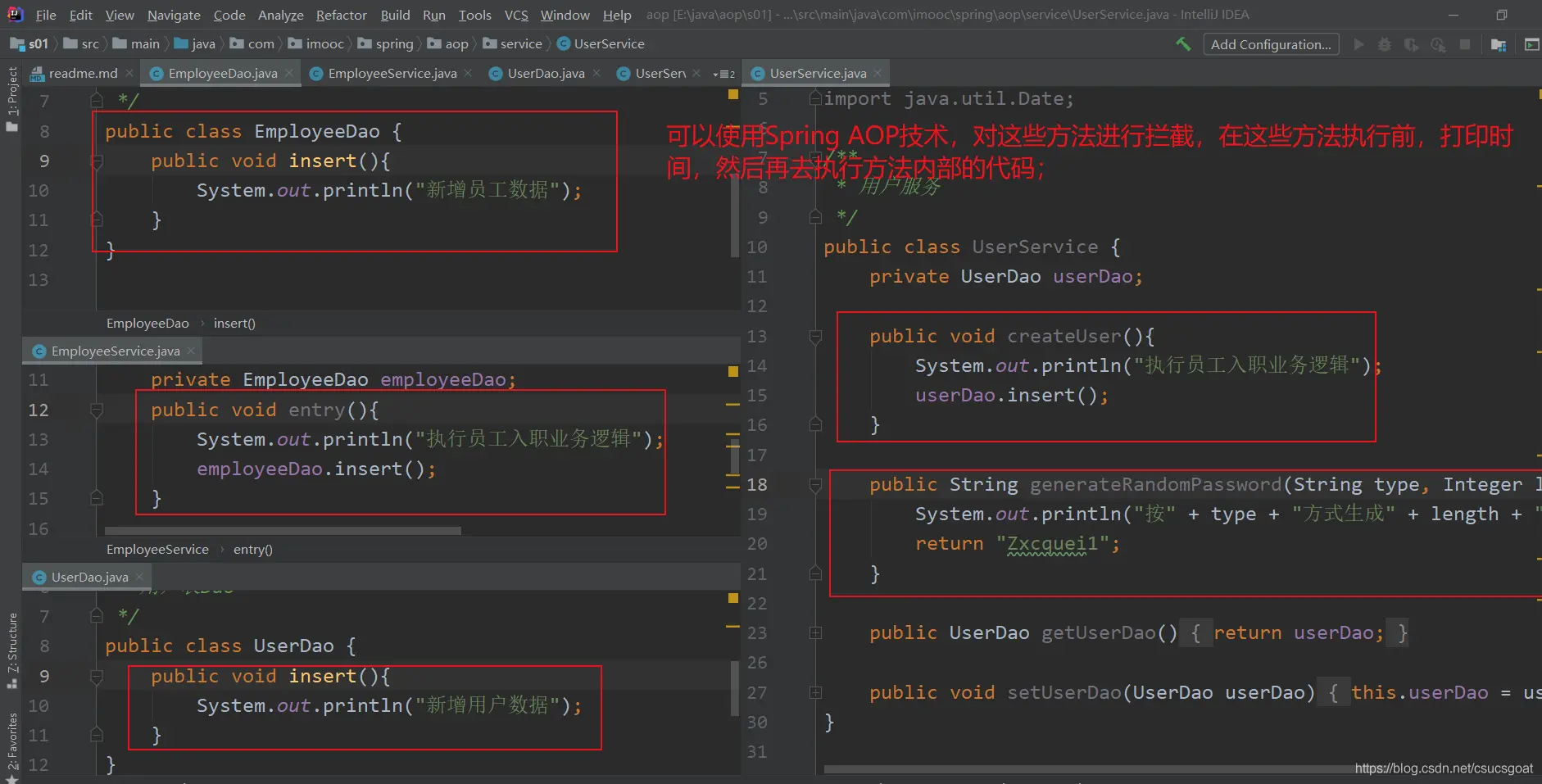Click the Run play icon in toolbar
Screen dimensions: 1542x784
tap(1358, 44)
